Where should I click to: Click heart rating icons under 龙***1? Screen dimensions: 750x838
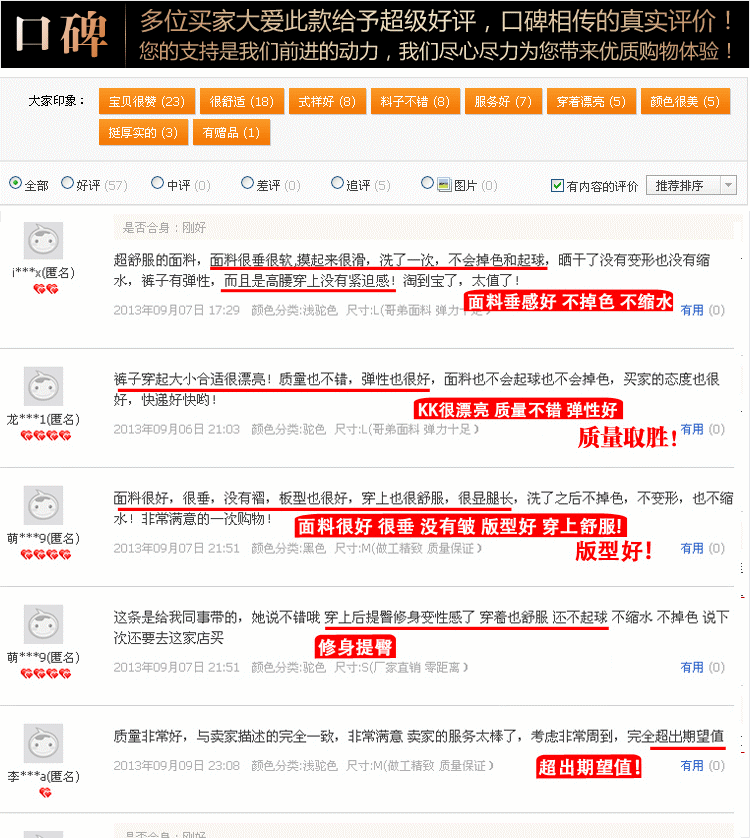[x=45, y=436]
